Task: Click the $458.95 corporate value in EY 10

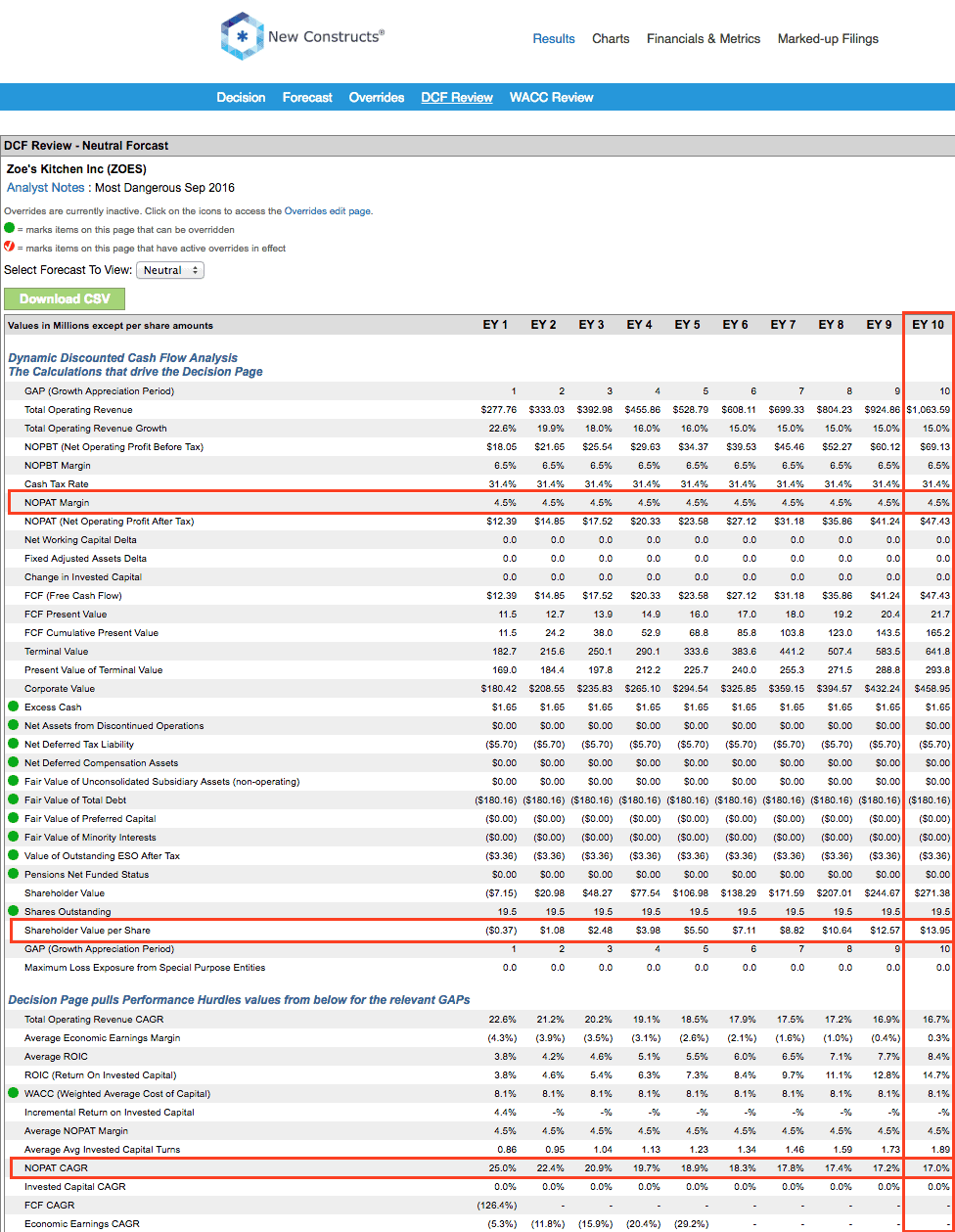Action: point(931,688)
